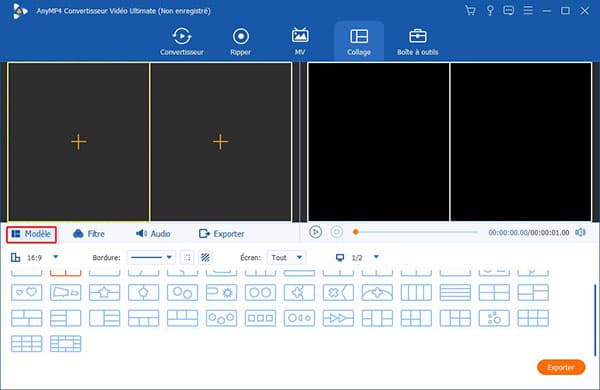Expand the Écran Tout dropdown
The height and width of the screenshot is (390, 600).
click(287, 257)
